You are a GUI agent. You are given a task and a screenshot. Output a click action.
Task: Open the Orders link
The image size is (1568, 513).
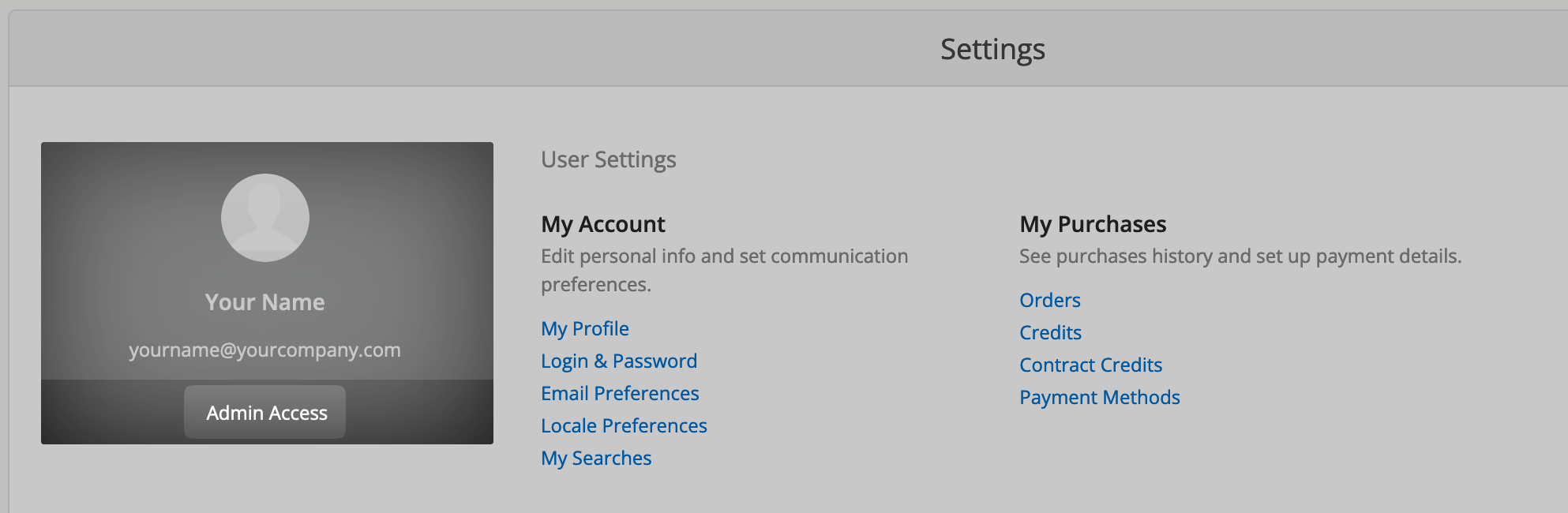(1049, 300)
